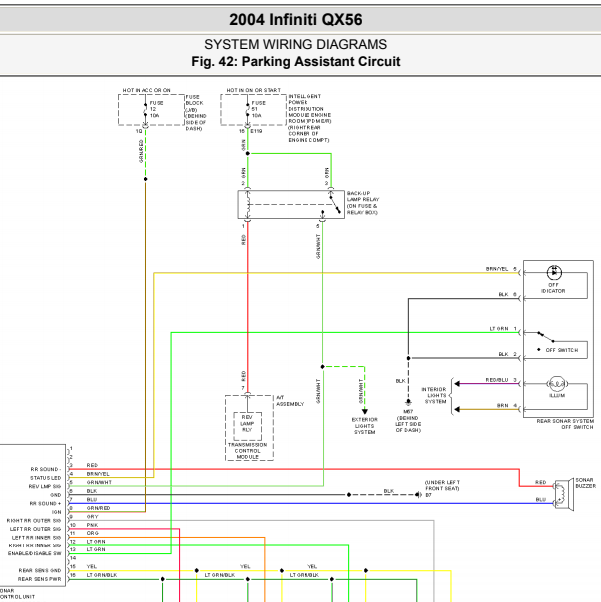
Task: Click the "INTERIOR LIGHTS SYSTEM" label
Action: 434,395
